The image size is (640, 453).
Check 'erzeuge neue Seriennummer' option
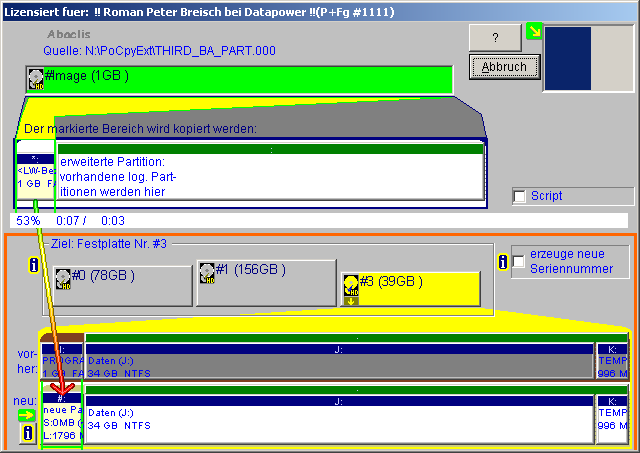pyautogui.click(x=519, y=261)
